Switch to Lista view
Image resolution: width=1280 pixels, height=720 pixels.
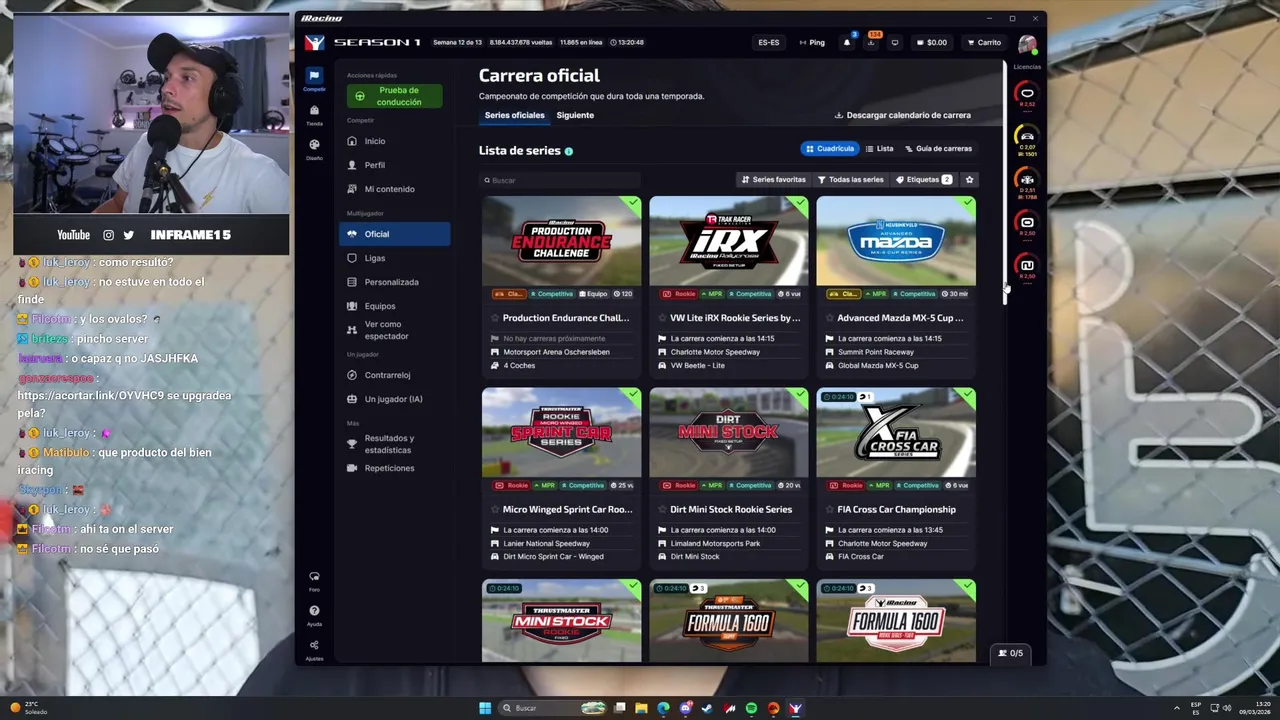(x=880, y=148)
